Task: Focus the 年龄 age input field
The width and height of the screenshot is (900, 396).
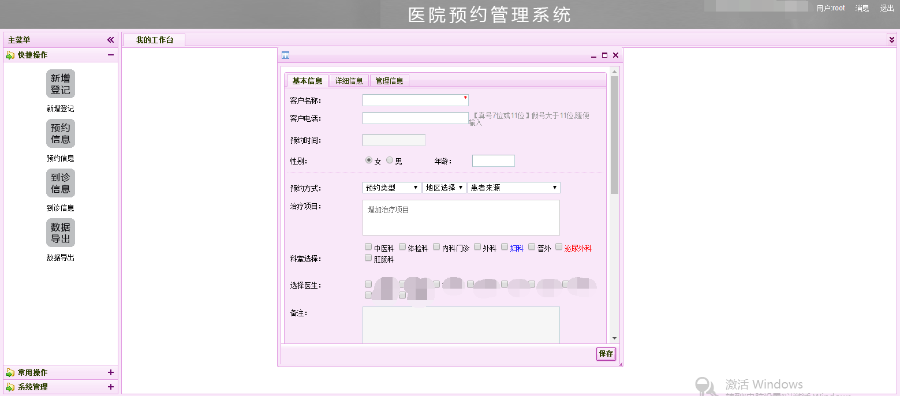Action: (x=493, y=161)
